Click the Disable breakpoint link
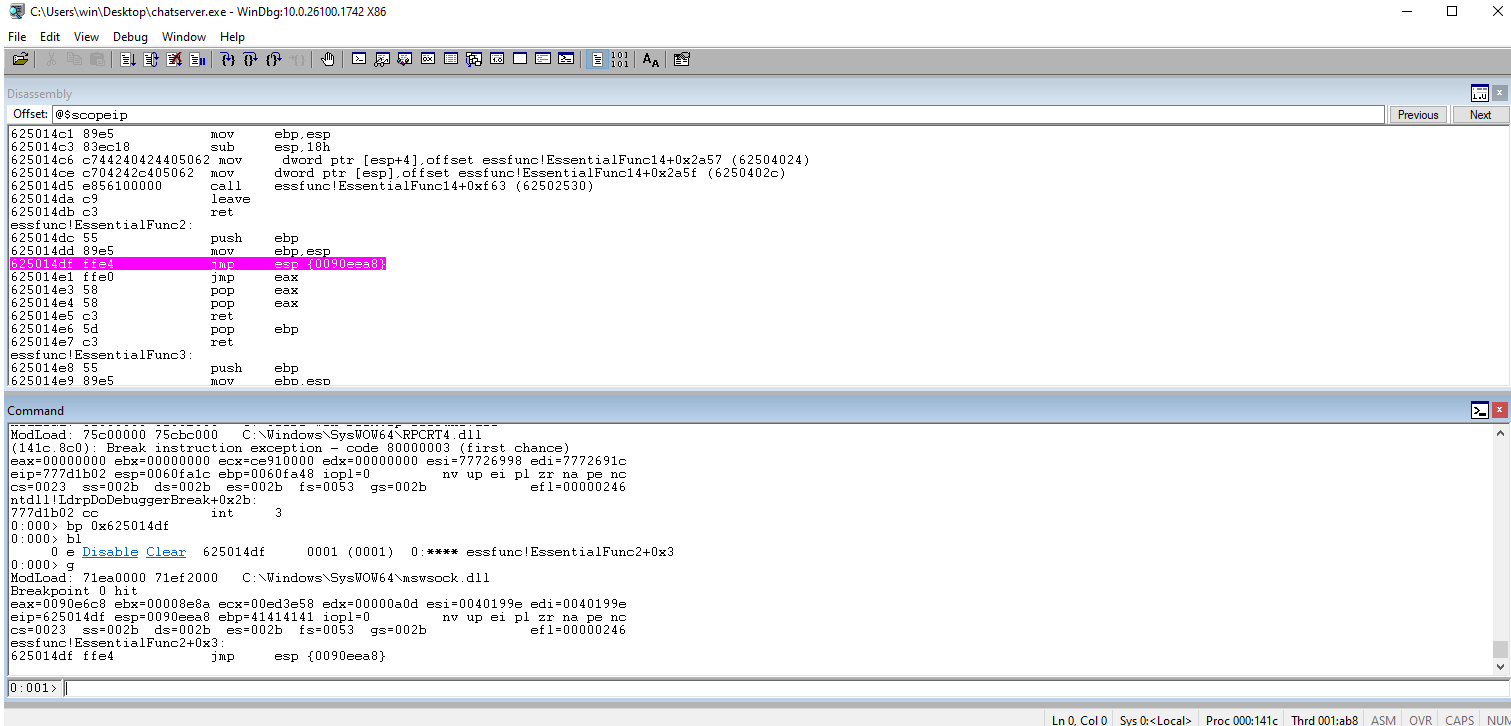Image resolution: width=1511 pixels, height=726 pixels. pyautogui.click(x=108, y=552)
